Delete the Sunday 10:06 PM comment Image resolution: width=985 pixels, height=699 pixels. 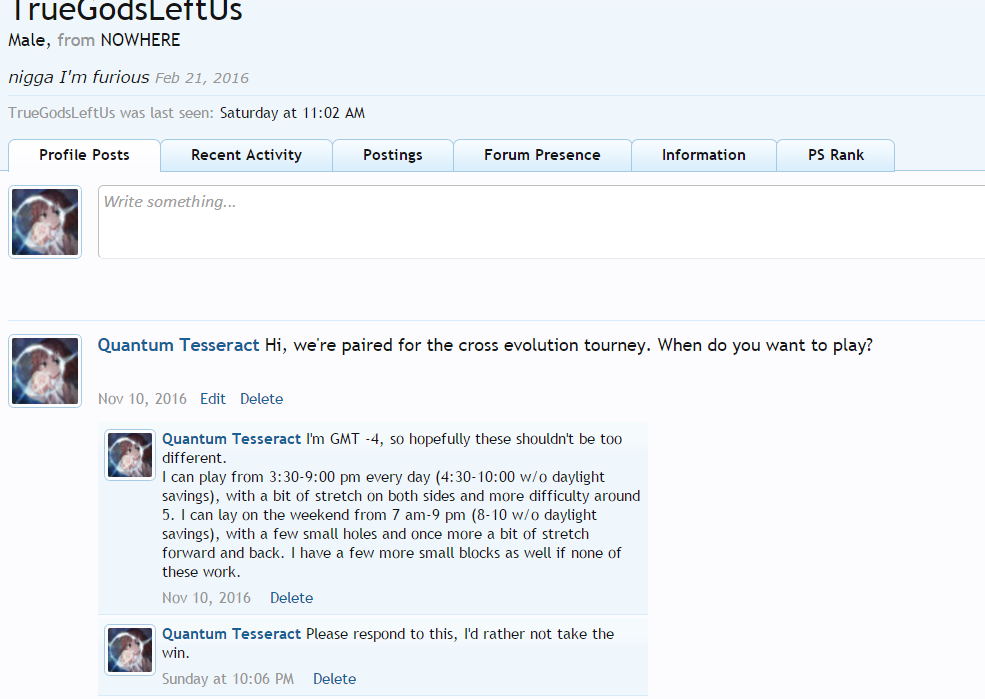tap(334, 679)
